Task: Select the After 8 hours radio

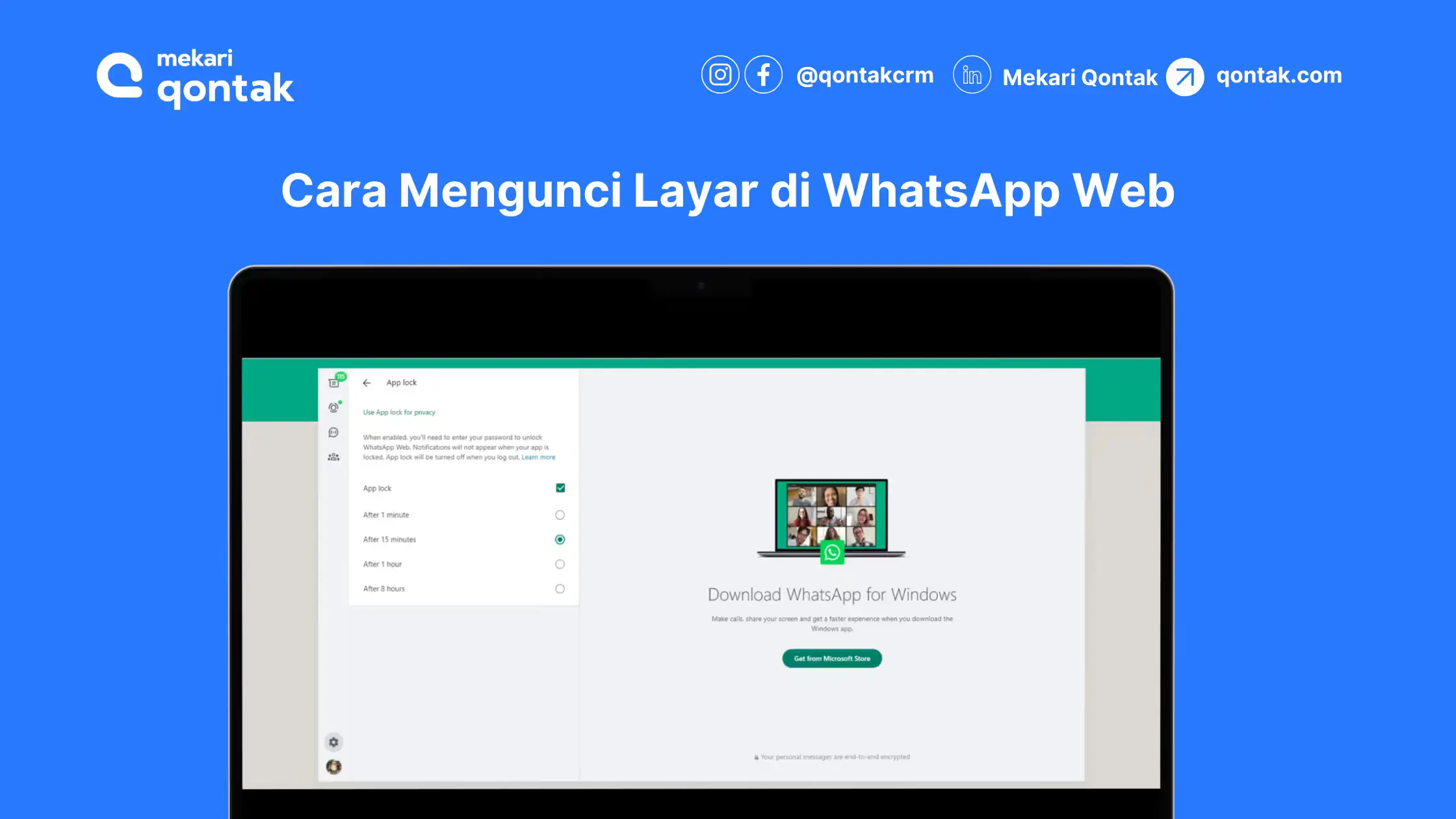Action: pos(560,589)
